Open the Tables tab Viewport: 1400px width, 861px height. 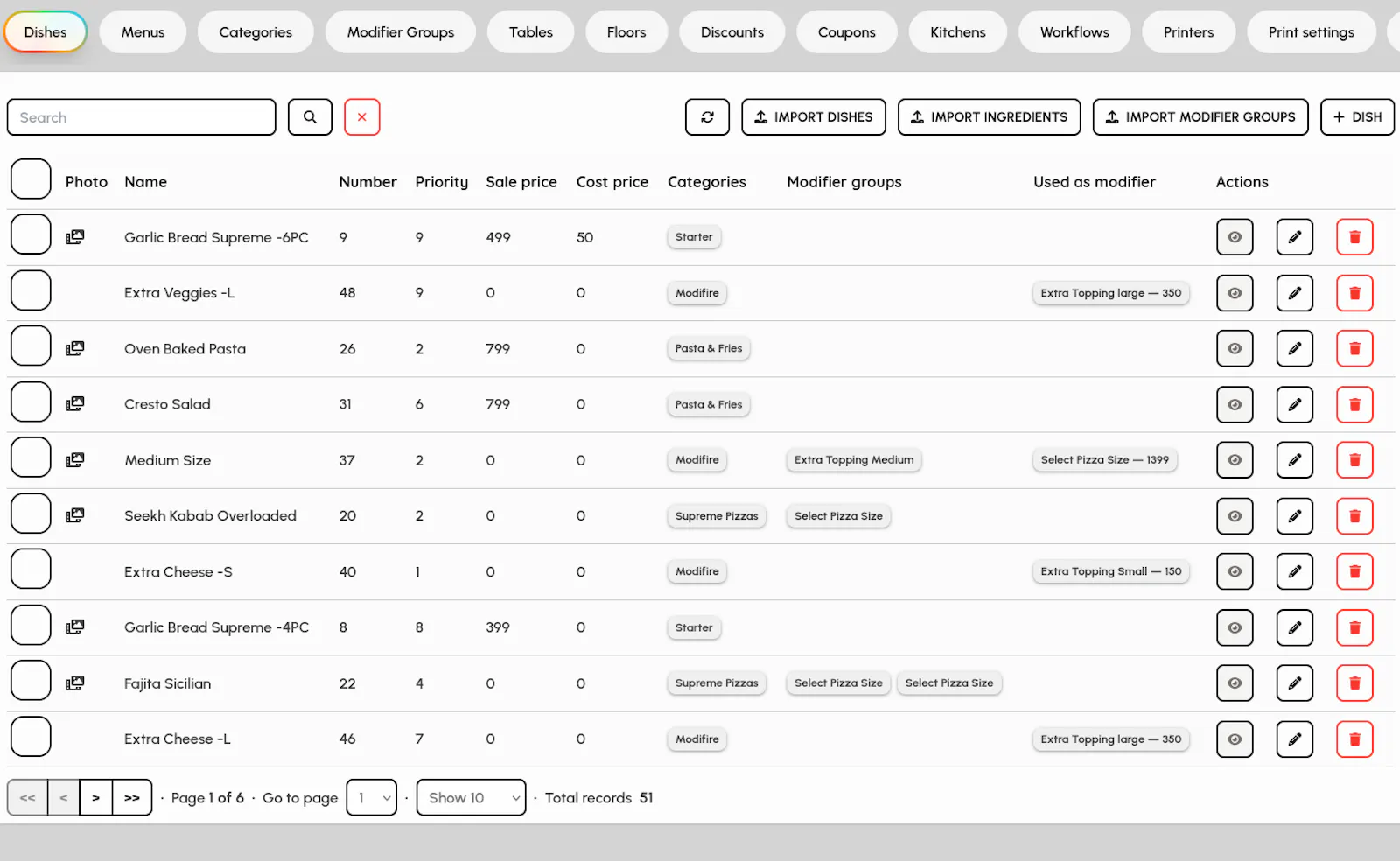pos(531,32)
